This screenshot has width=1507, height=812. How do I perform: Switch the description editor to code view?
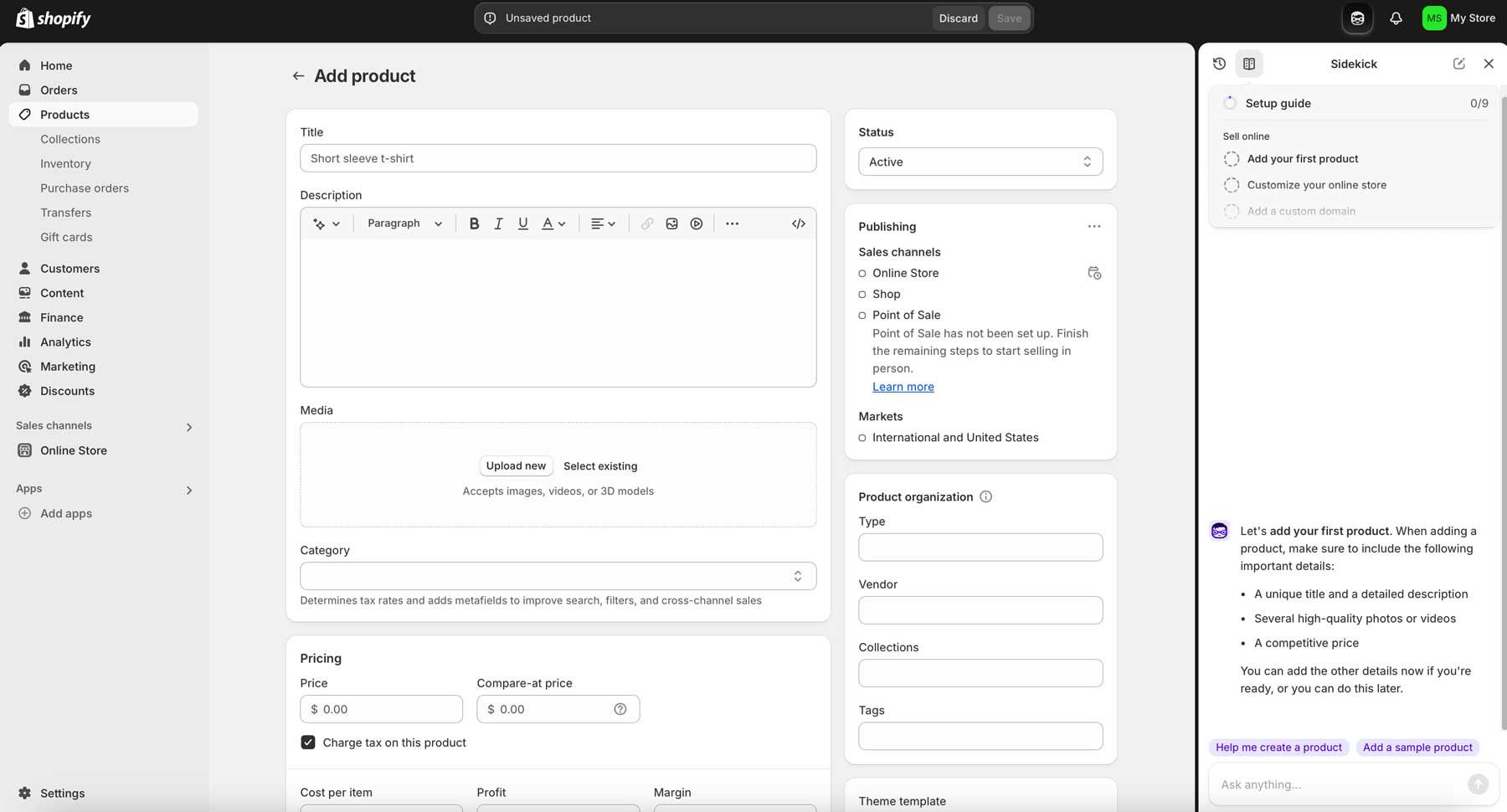click(x=798, y=223)
